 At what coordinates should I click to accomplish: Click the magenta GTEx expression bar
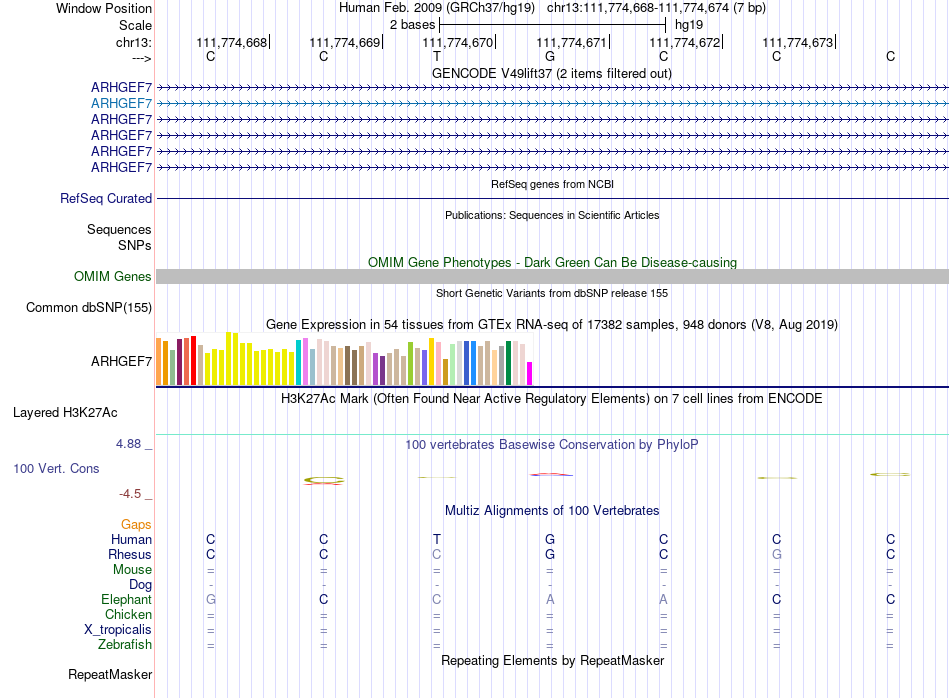530,373
